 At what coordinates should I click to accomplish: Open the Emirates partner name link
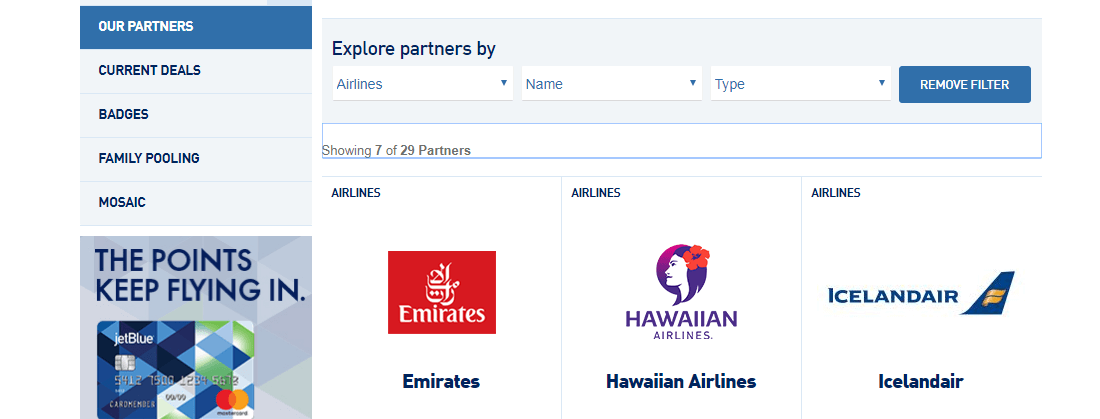click(441, 381)
